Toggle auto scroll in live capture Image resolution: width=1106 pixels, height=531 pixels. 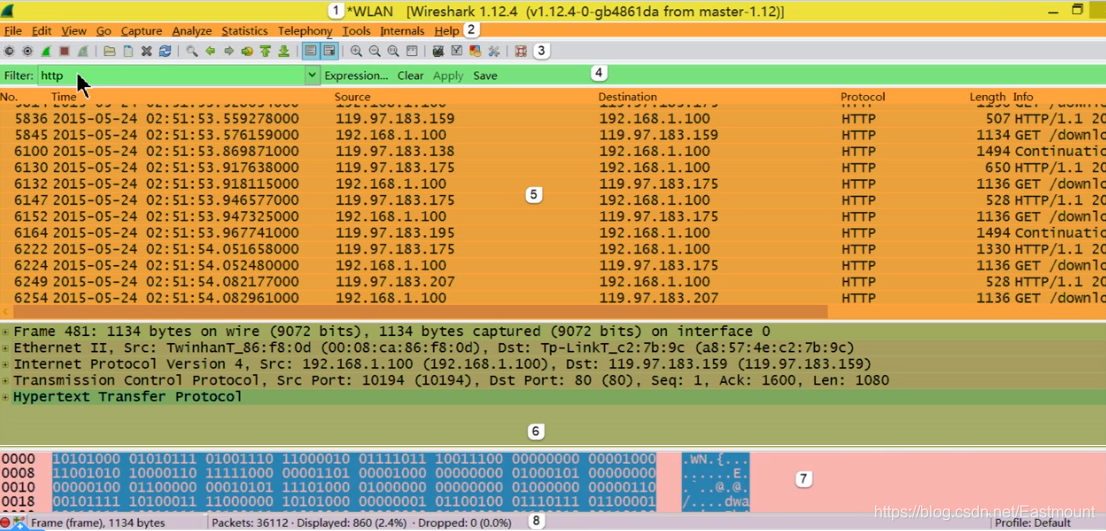coord(329,51)
